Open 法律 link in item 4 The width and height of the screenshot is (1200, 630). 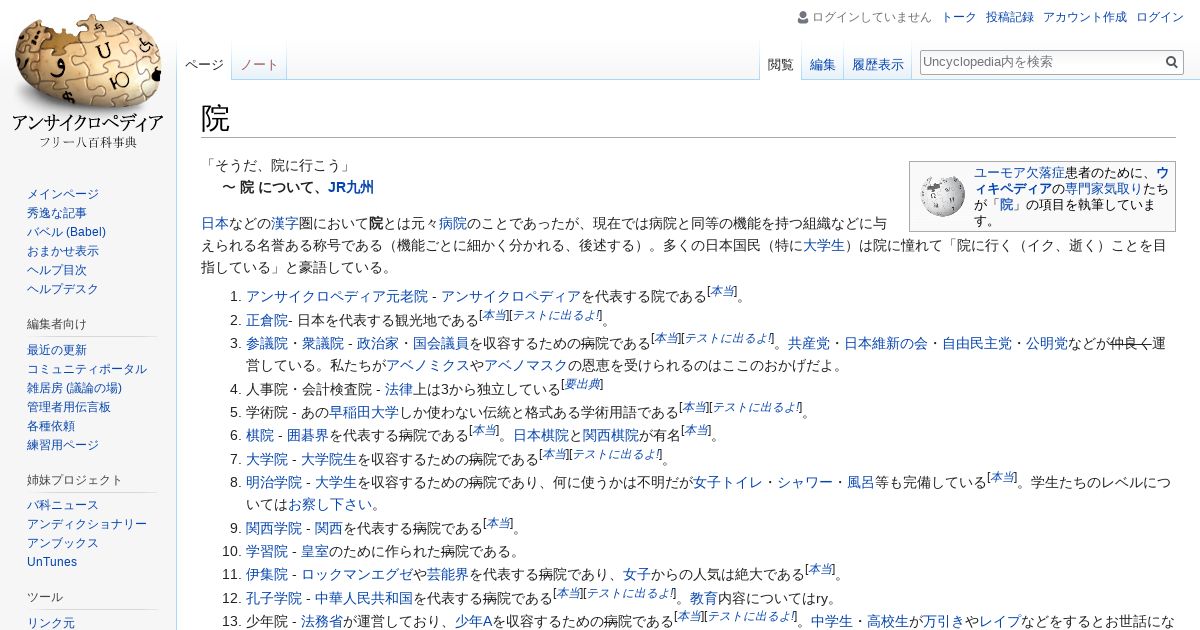click(x=399, y=389)
